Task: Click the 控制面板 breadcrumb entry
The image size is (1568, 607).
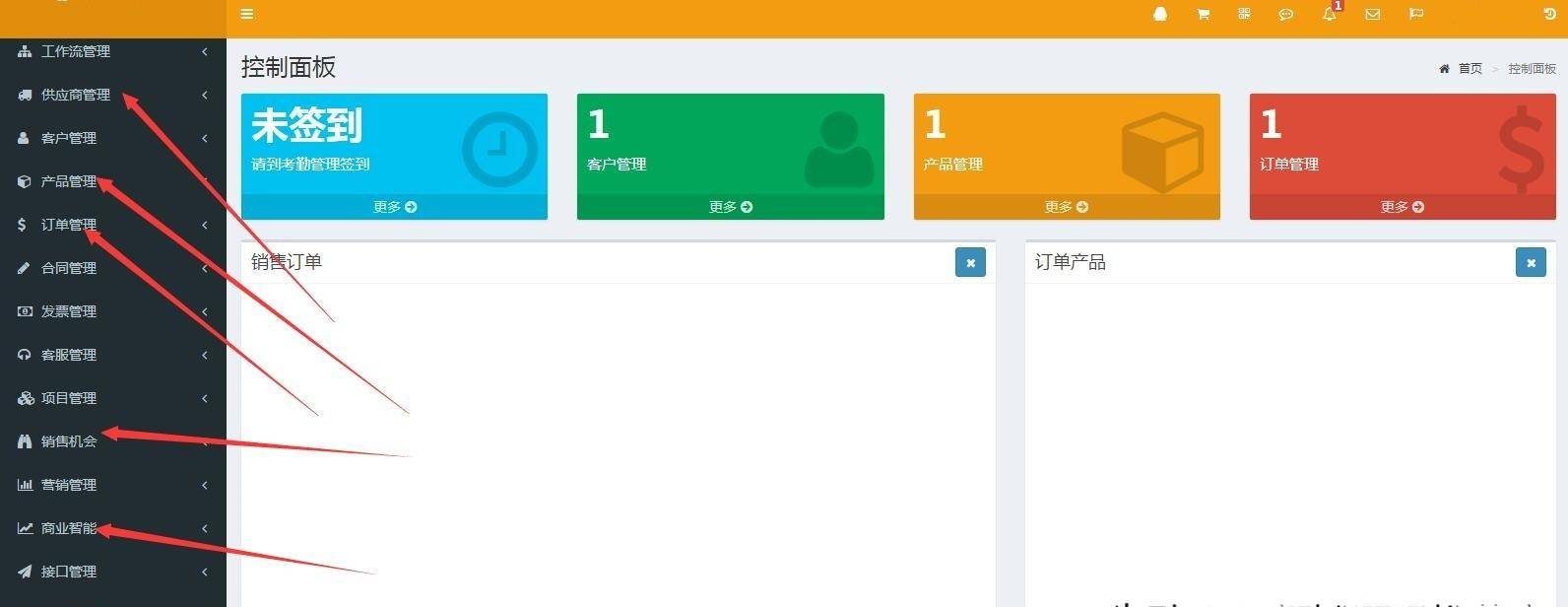Action: 1533,69
